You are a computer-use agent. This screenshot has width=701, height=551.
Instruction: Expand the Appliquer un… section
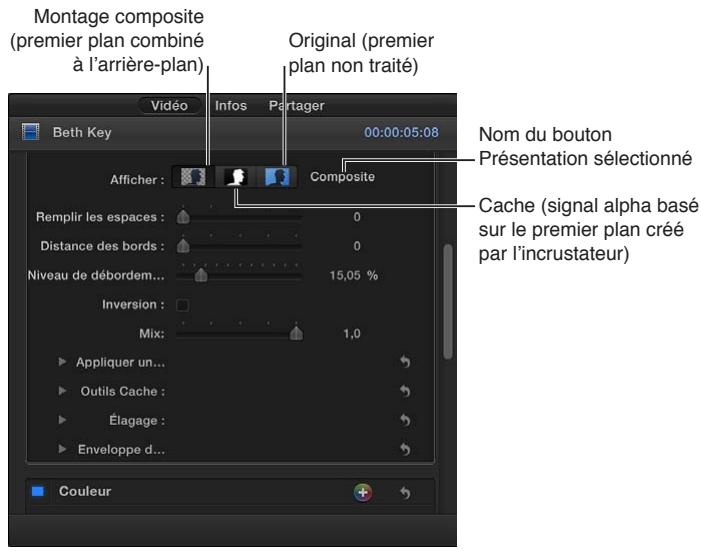tap(62, 361)
